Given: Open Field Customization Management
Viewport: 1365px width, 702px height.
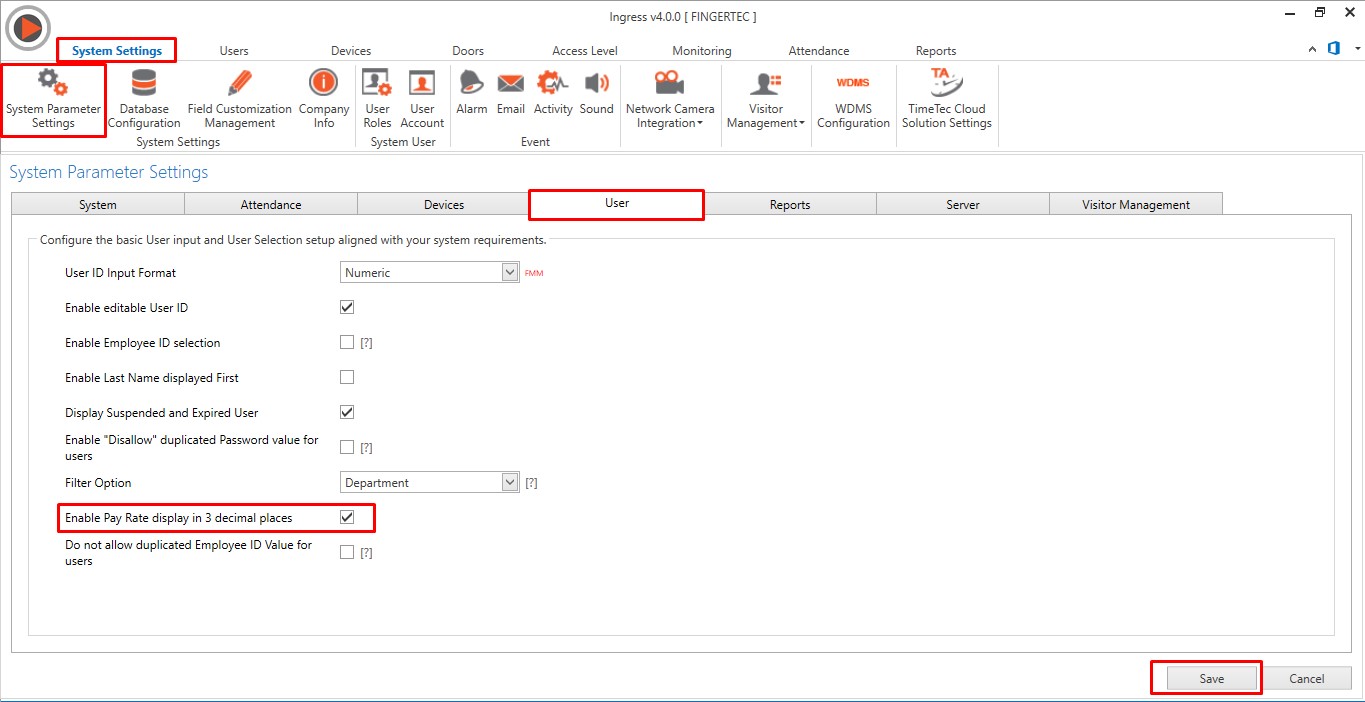Looking at the screenshot, I should [x=240, y=99].
